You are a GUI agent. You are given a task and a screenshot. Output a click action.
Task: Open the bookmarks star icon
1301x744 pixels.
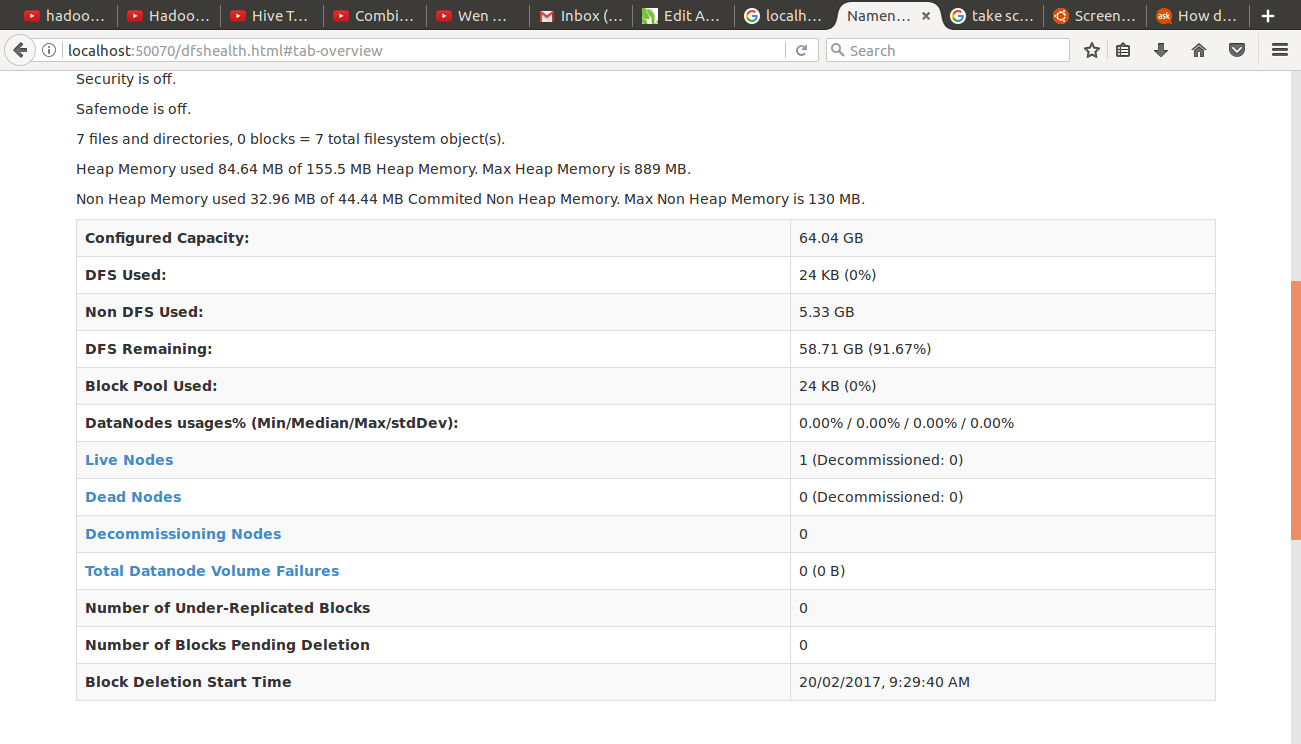click(x=1091, y=49)
